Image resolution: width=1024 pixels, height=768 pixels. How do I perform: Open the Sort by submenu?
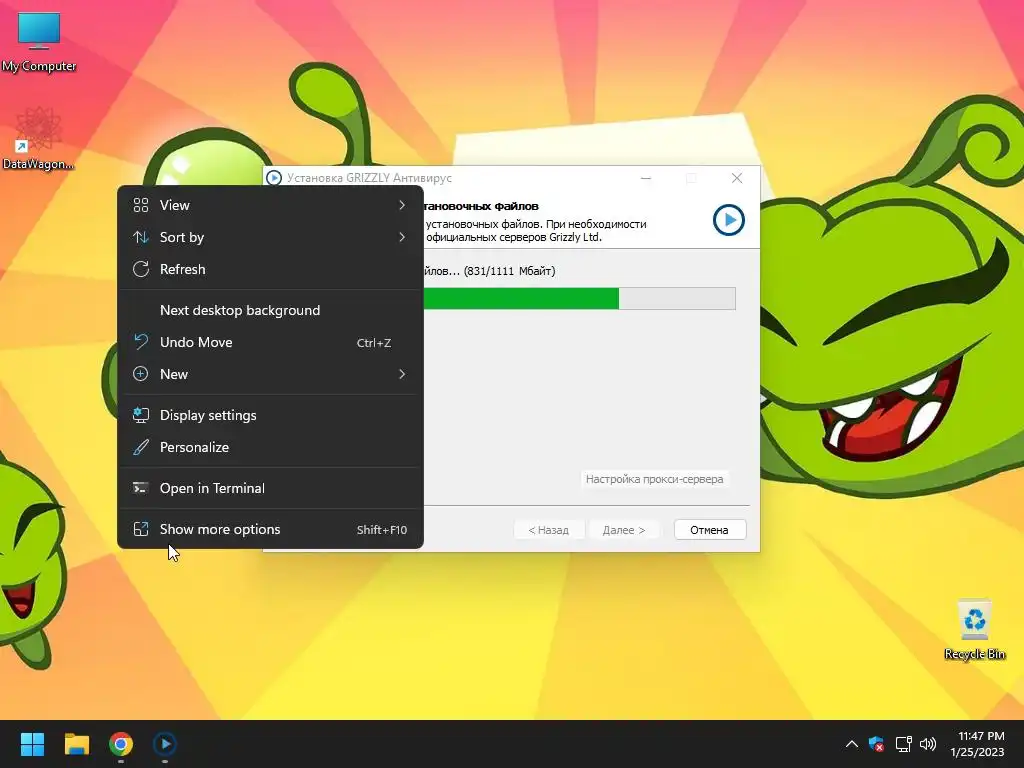(x=270, y=237)
